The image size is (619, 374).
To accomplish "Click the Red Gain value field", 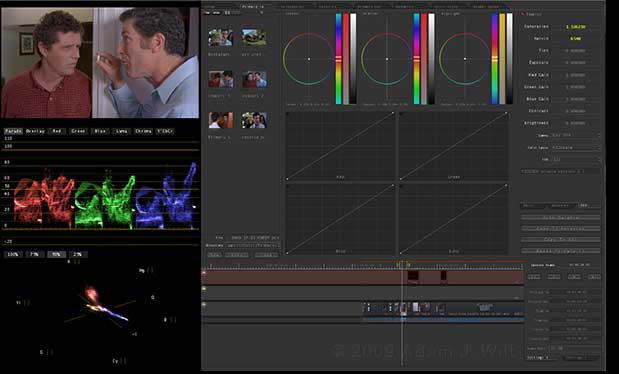I will pyautogui.click(x=575, y=75).
